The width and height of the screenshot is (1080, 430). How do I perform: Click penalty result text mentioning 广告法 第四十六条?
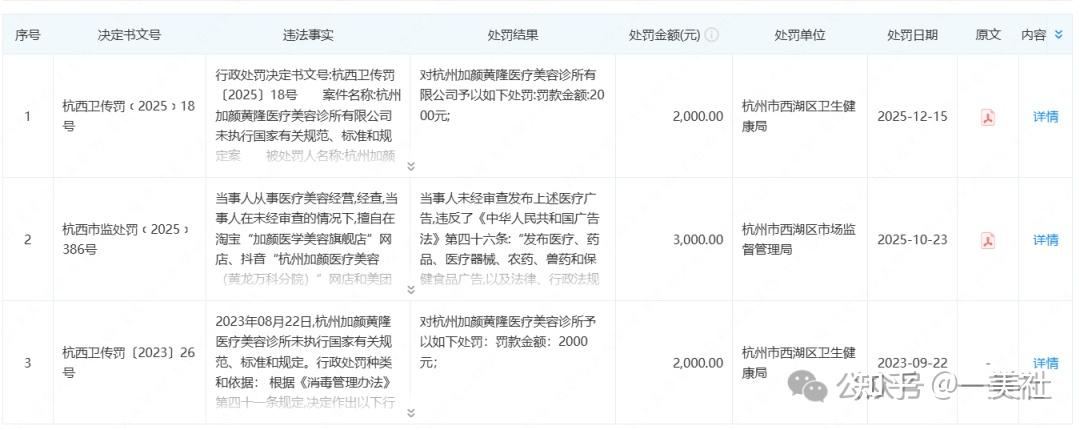pos(510,239)
